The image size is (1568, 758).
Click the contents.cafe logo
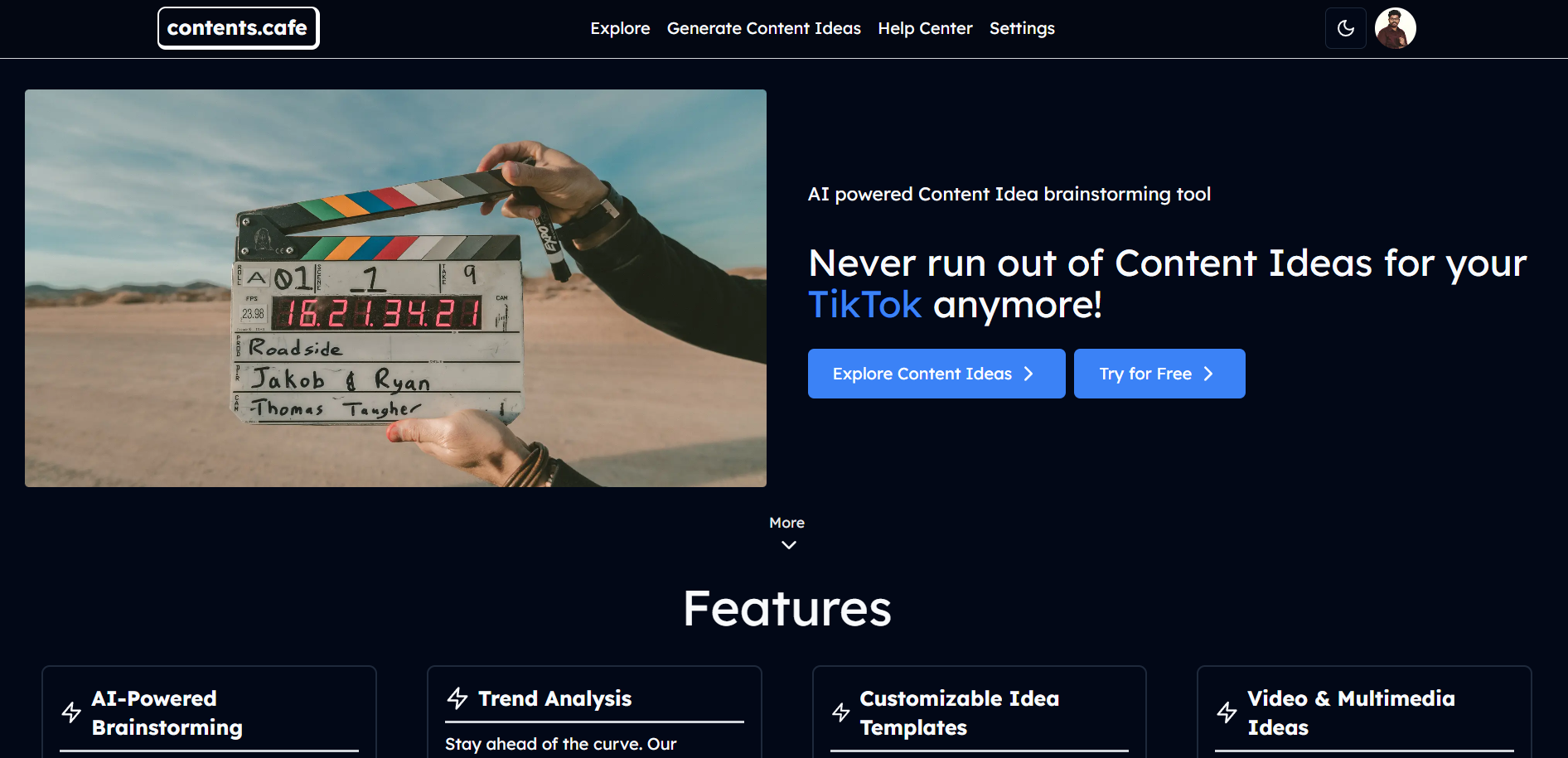pyautogui.click(x=238, y=28)
